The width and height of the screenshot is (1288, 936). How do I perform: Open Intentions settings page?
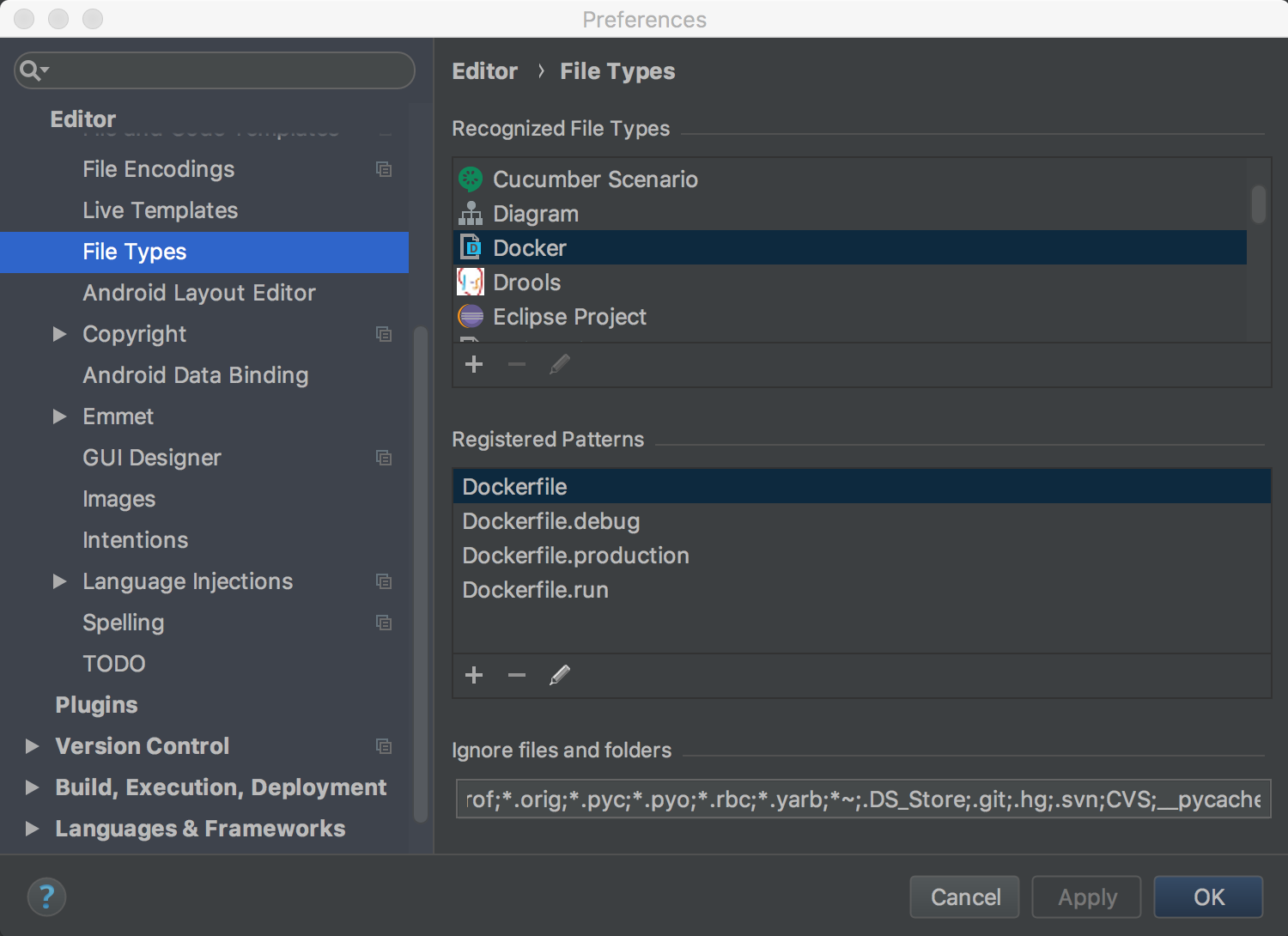pos(136,540)
